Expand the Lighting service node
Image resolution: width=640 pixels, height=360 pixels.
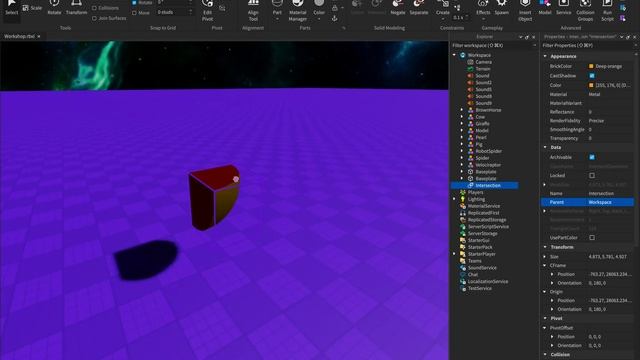(x=454, y=199)
